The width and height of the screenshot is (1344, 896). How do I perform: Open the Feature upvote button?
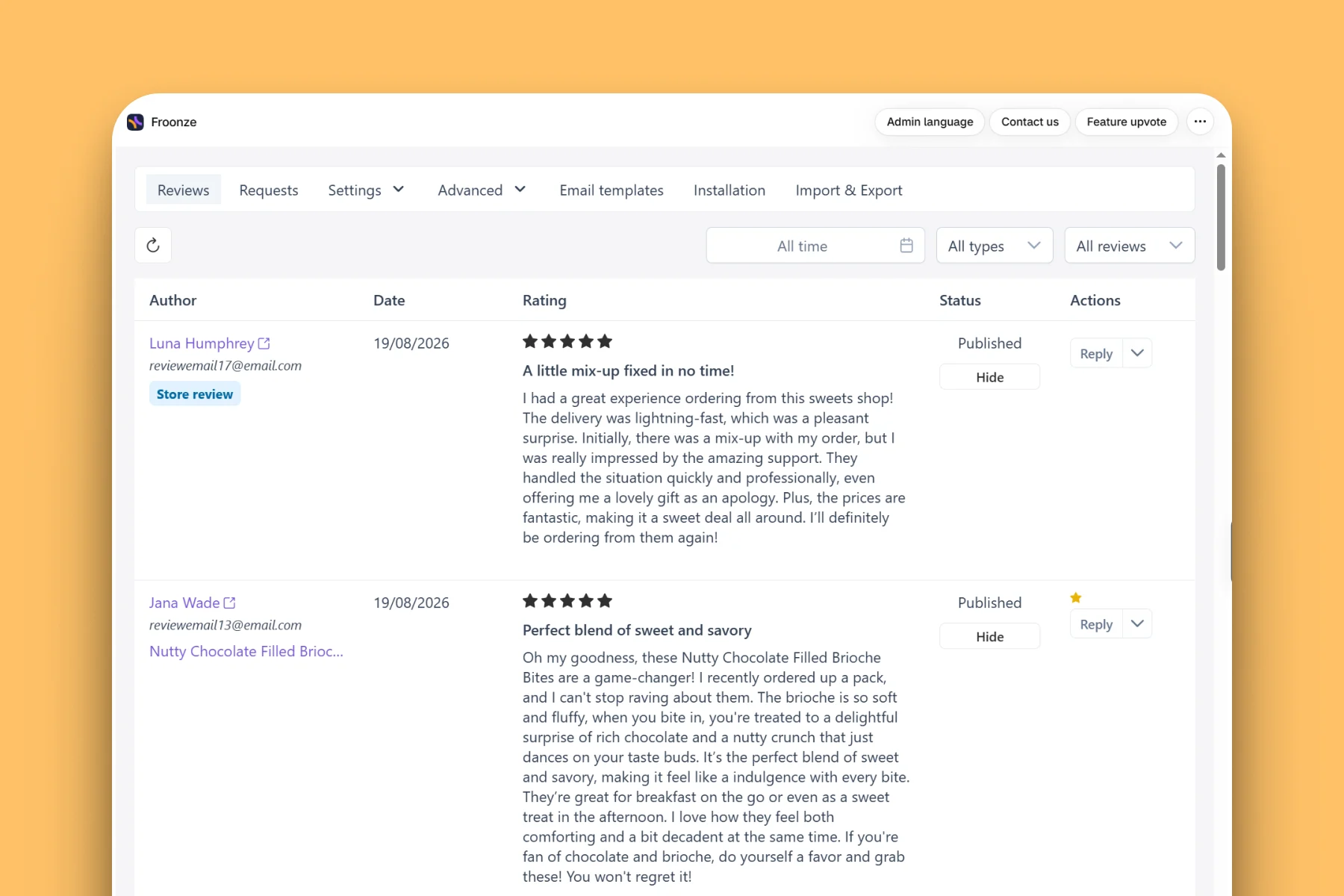pos(1126,122)
